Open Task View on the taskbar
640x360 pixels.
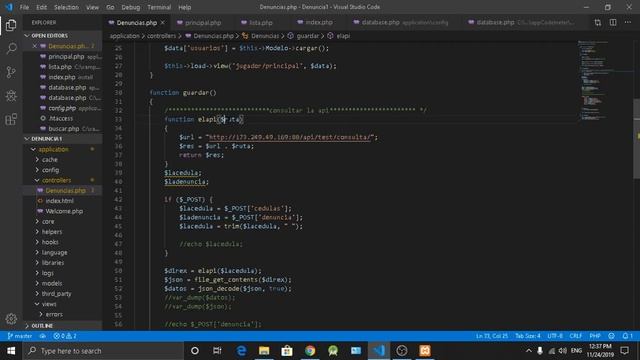point(217,351)
